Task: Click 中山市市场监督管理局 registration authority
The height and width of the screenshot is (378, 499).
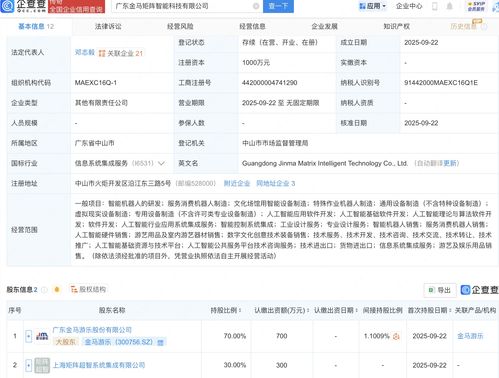Action: point(275,143)
